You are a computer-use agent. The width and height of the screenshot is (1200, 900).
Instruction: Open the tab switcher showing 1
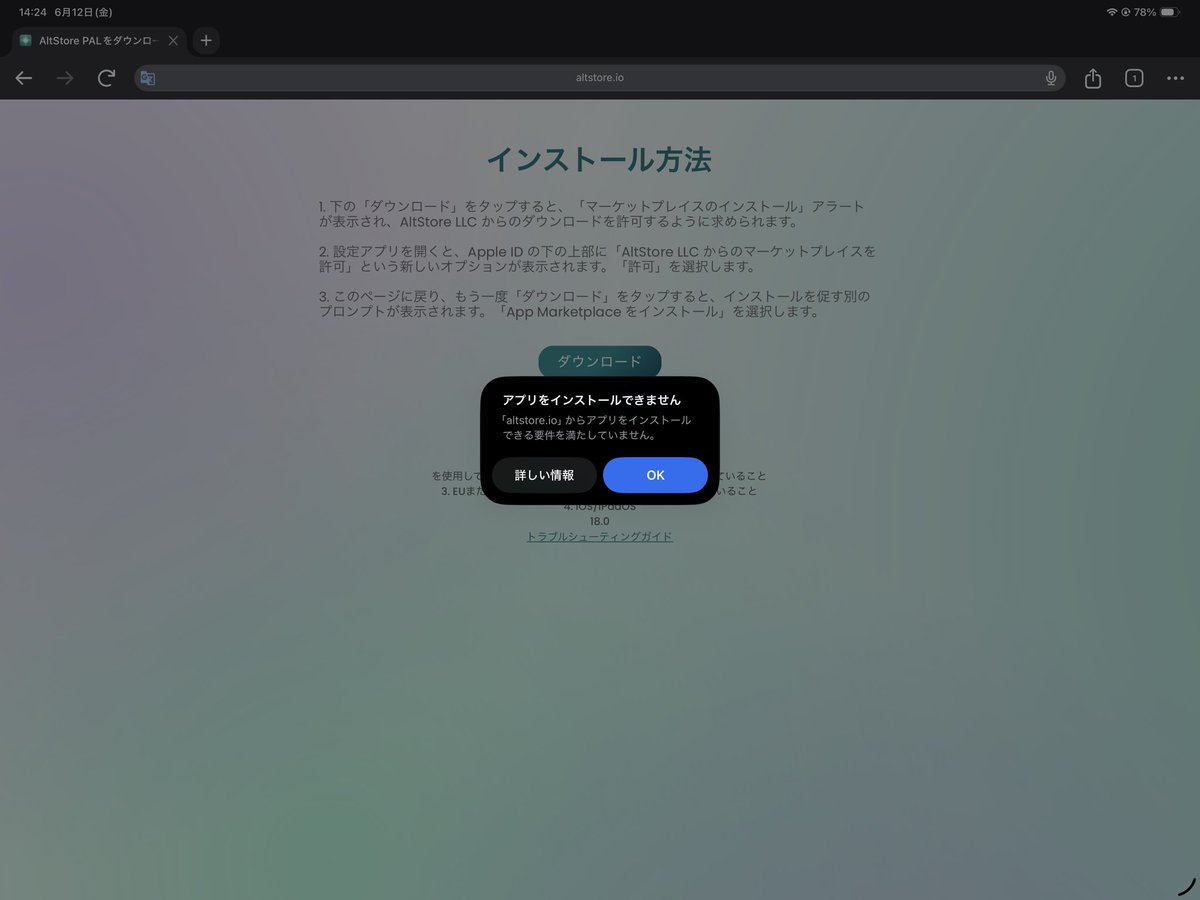(1134, 78)
